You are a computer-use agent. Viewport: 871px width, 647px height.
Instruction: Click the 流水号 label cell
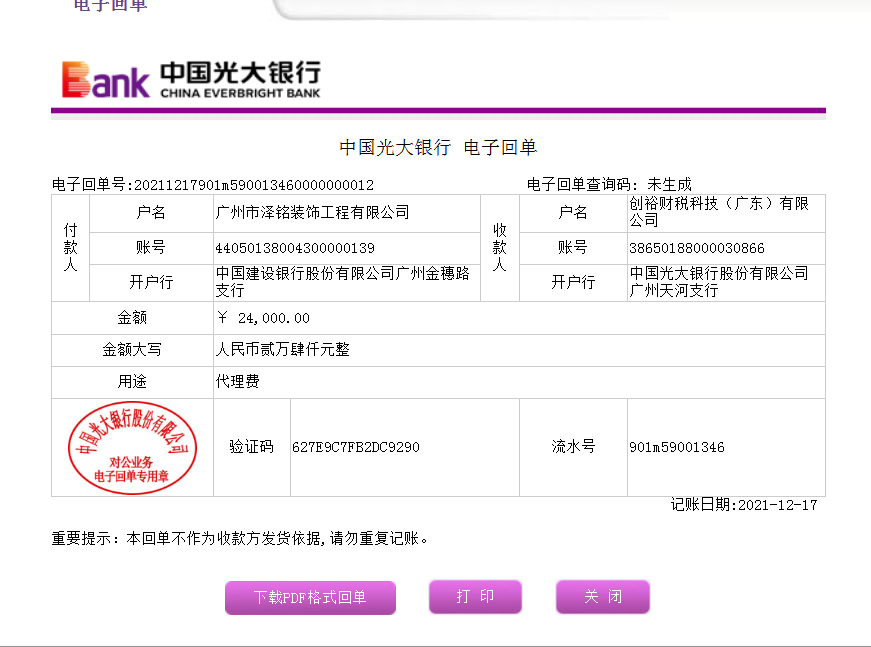[573, 447]
